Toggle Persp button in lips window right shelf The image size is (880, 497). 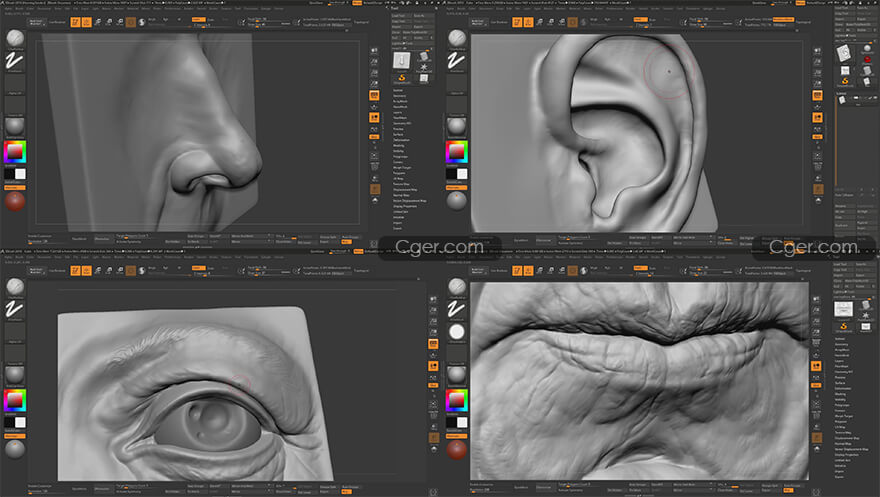click(815, 341)
